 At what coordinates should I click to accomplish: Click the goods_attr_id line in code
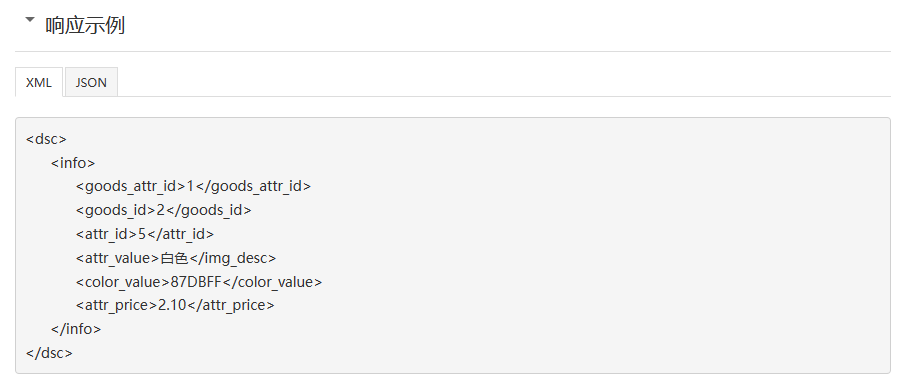tap(193, 186)
